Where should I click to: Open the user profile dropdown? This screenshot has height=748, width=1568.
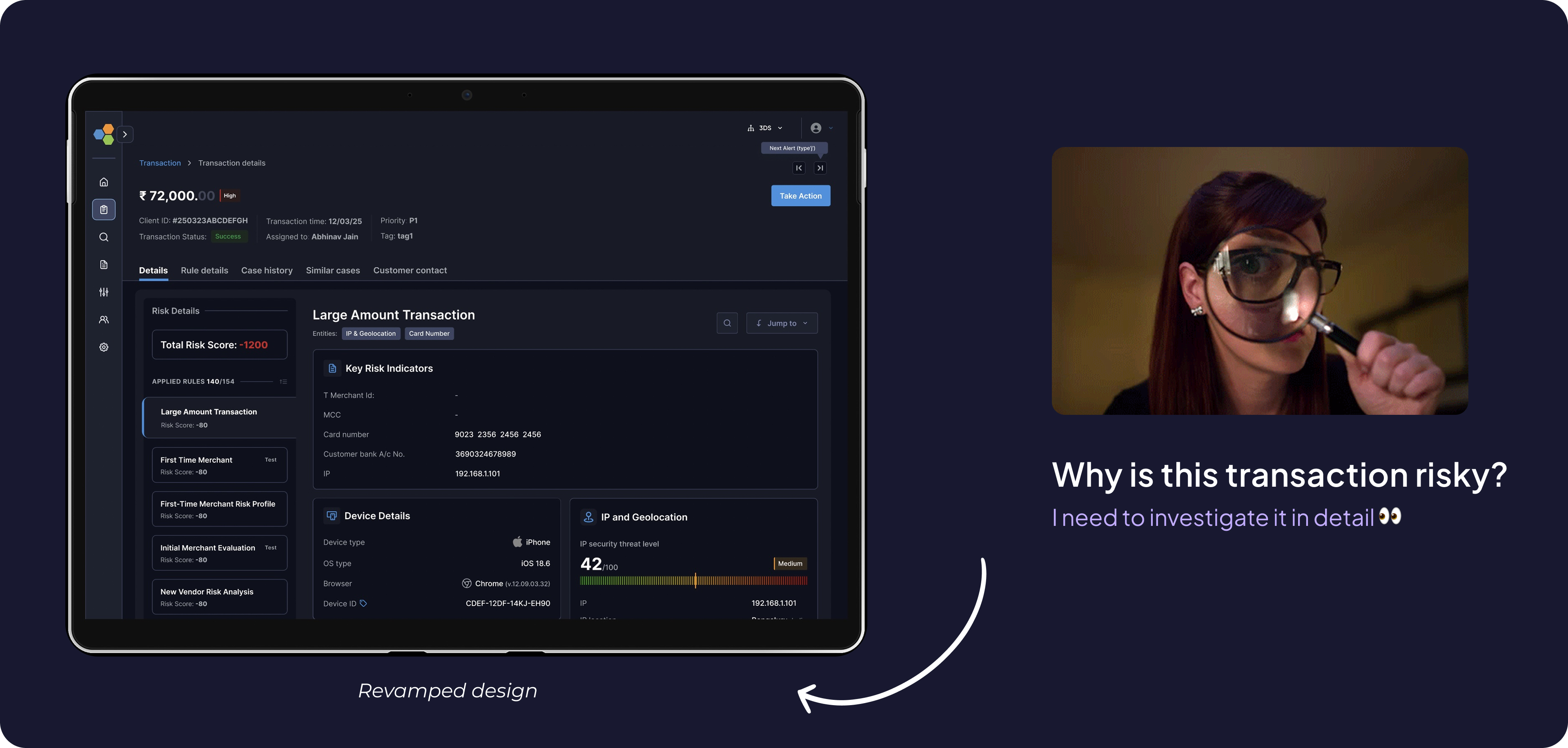pyautogui.click(x=821, y=128)
